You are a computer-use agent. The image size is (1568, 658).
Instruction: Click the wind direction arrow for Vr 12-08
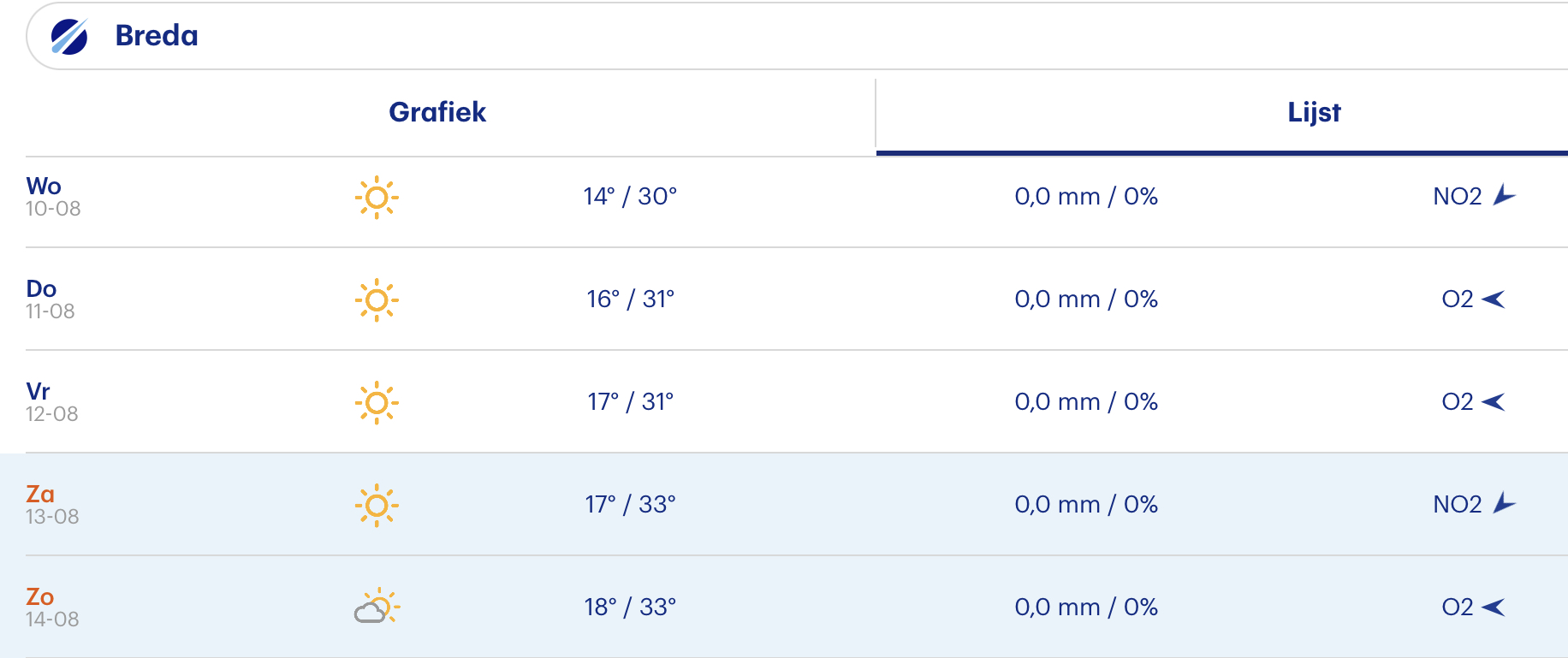click(1493, 401)
